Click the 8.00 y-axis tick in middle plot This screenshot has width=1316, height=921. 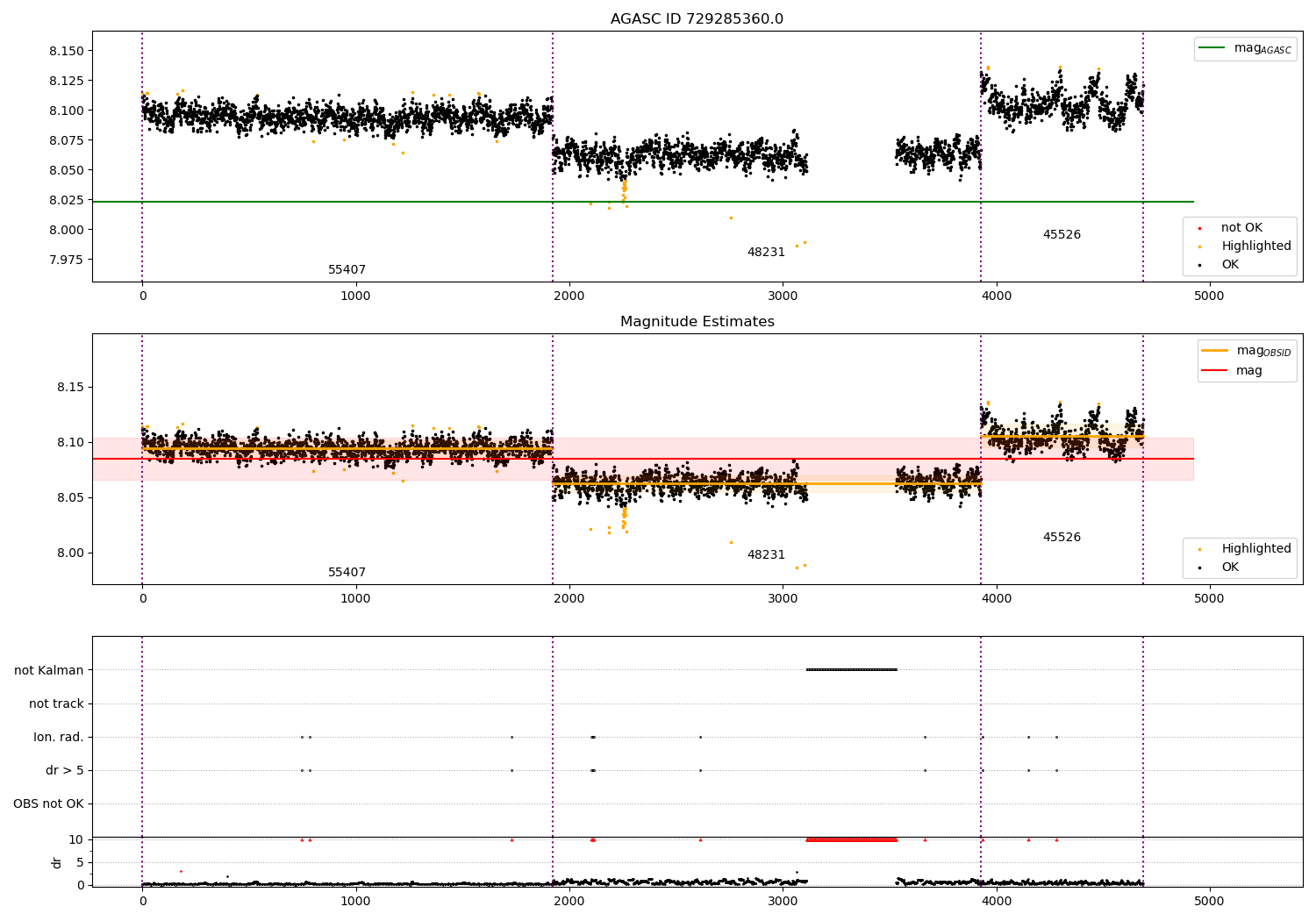70,553
